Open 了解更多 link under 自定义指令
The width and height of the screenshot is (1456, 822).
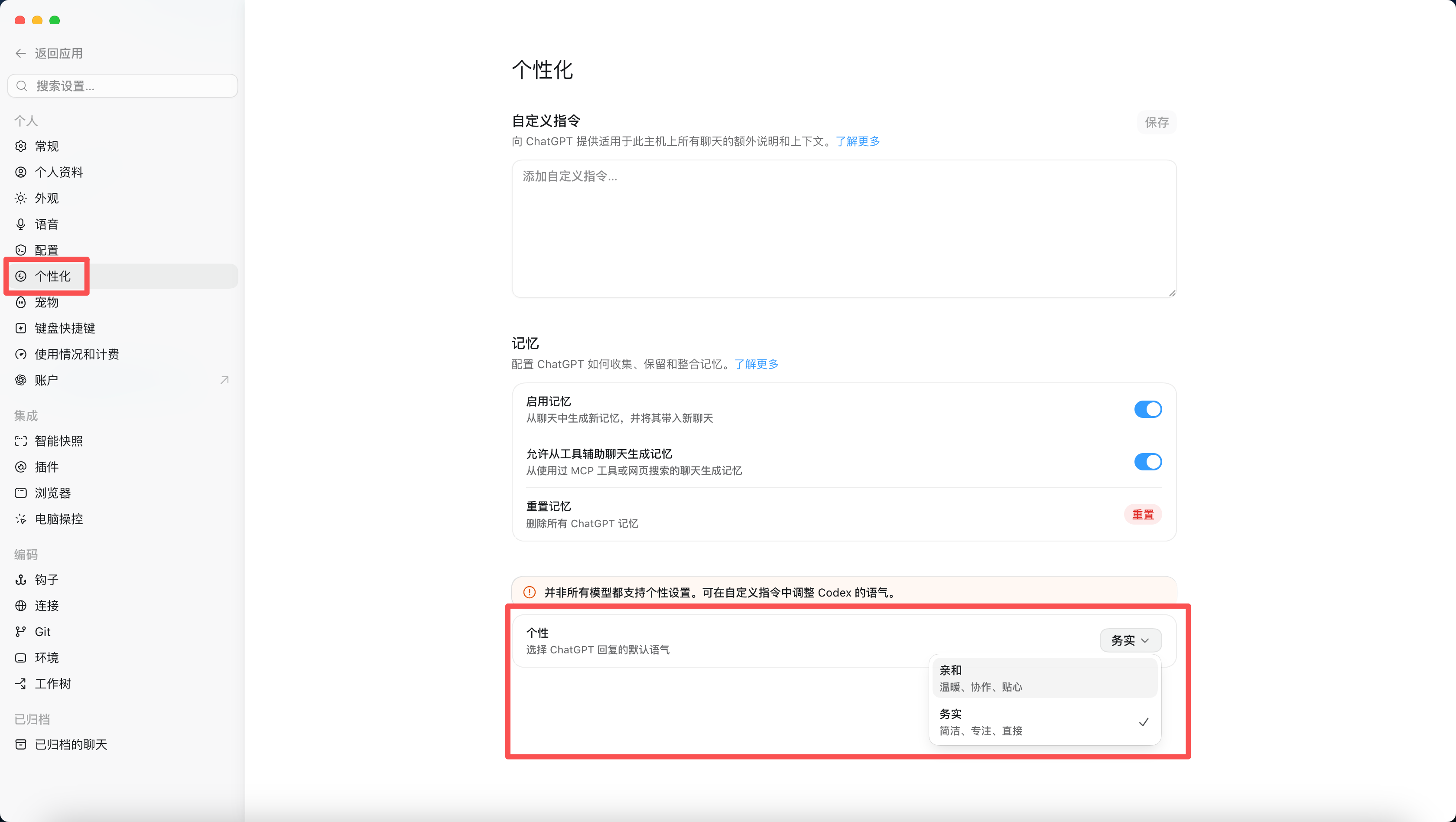point(858,141)
